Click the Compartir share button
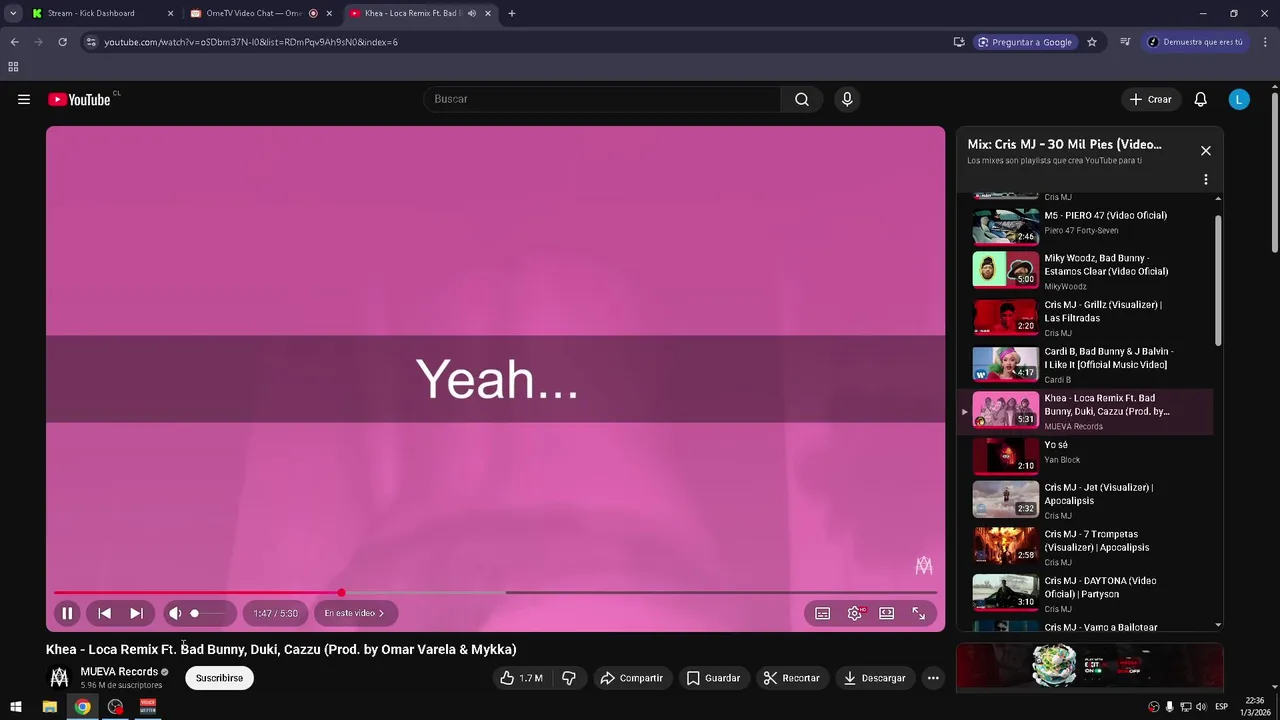1280x720 pixels. coord(631,678)
